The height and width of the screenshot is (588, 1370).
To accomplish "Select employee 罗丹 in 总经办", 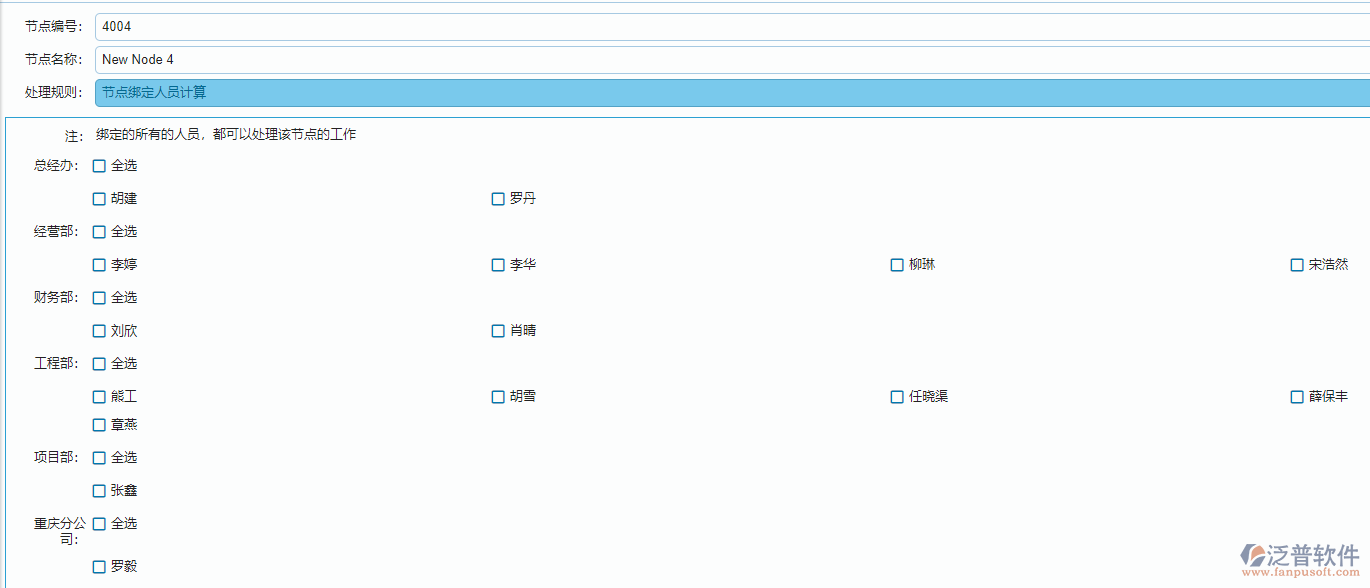I will pyautogui.click(x=498, y=198).
